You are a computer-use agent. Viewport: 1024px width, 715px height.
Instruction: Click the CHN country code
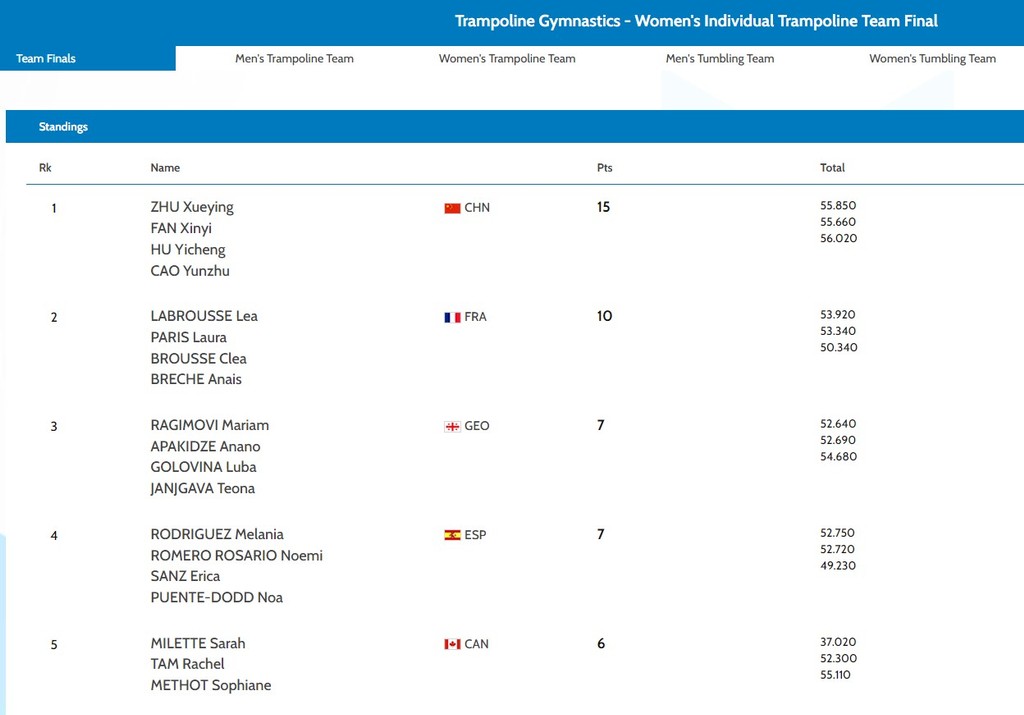pos(477,208)
